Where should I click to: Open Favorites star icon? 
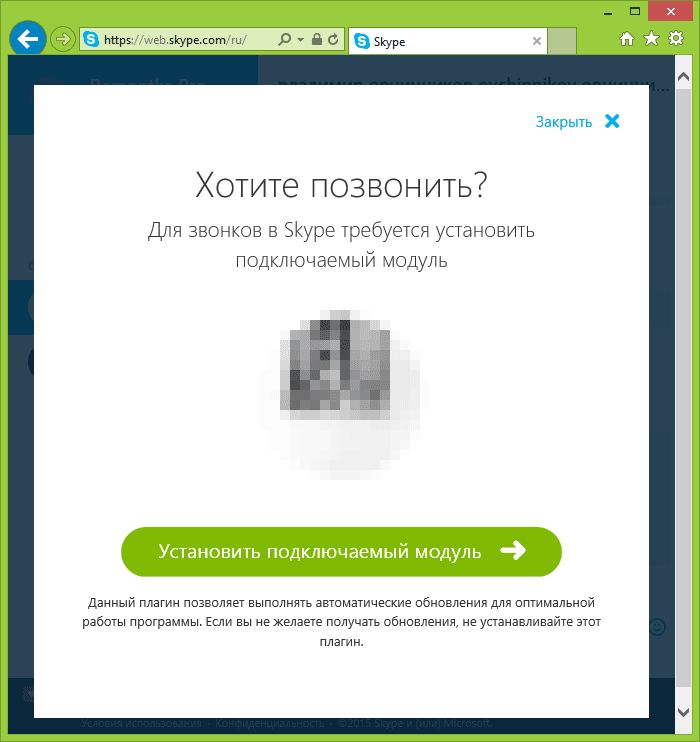(652, 38)
